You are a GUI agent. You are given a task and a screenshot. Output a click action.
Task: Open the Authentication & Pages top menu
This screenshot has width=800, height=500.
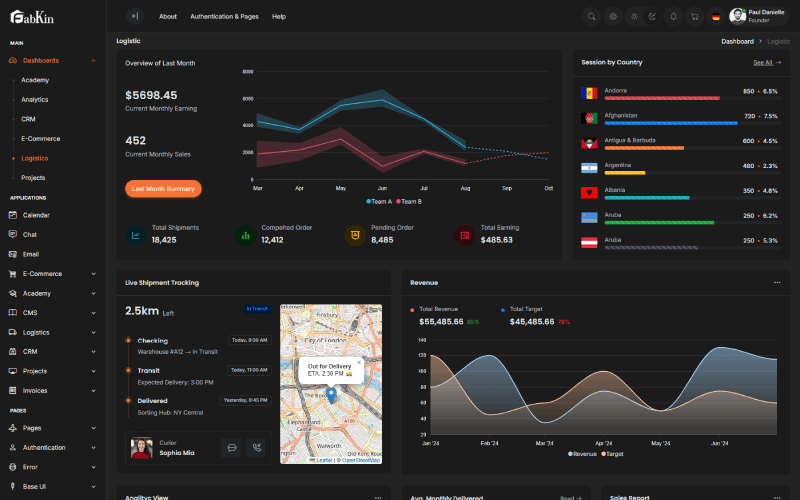click(x=224, y=16)
